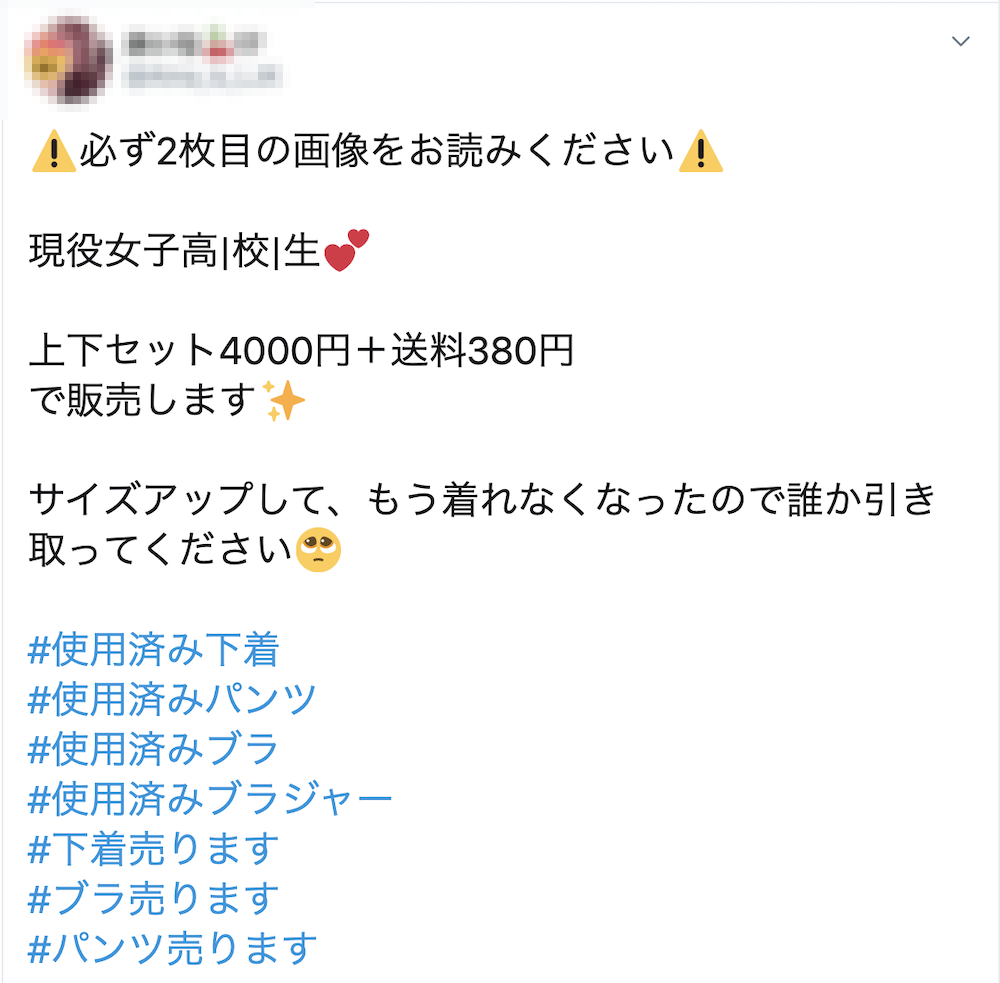Select the #使用済みブラ hashtag
This screenshot has width=1000, height=983.
click(x=154, y=749)
